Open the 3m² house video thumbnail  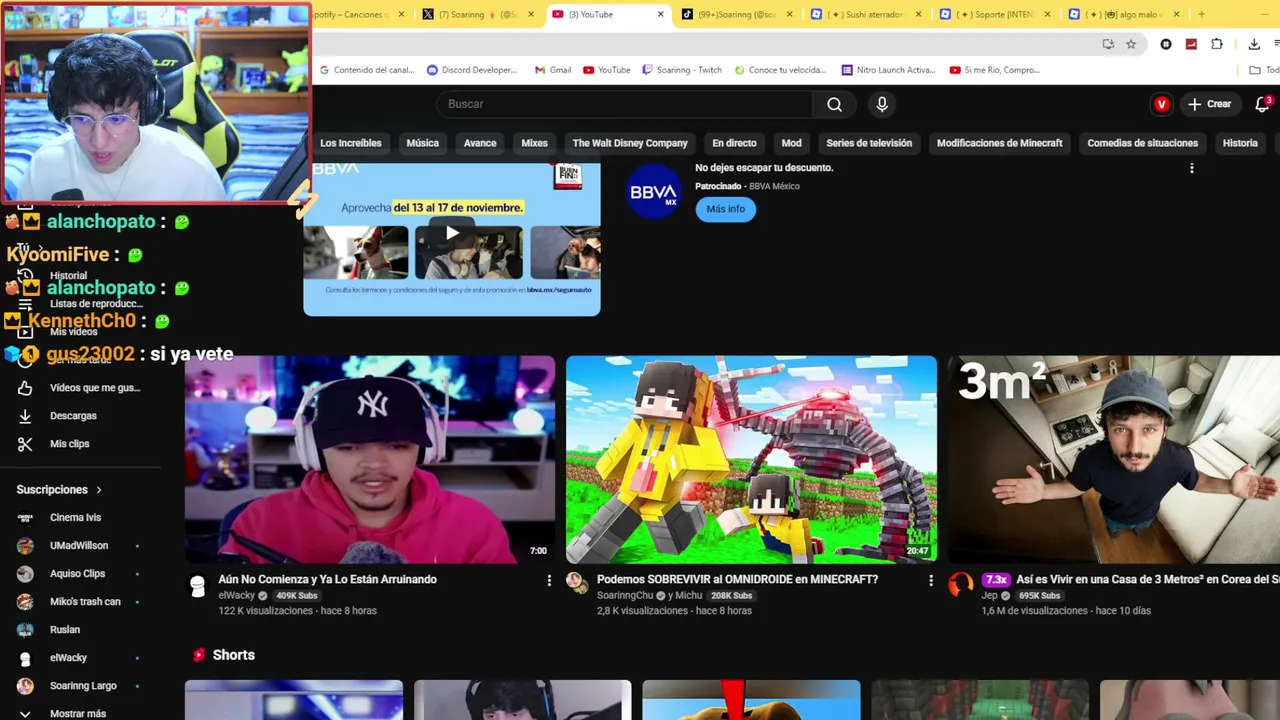tap(1114, 459)
